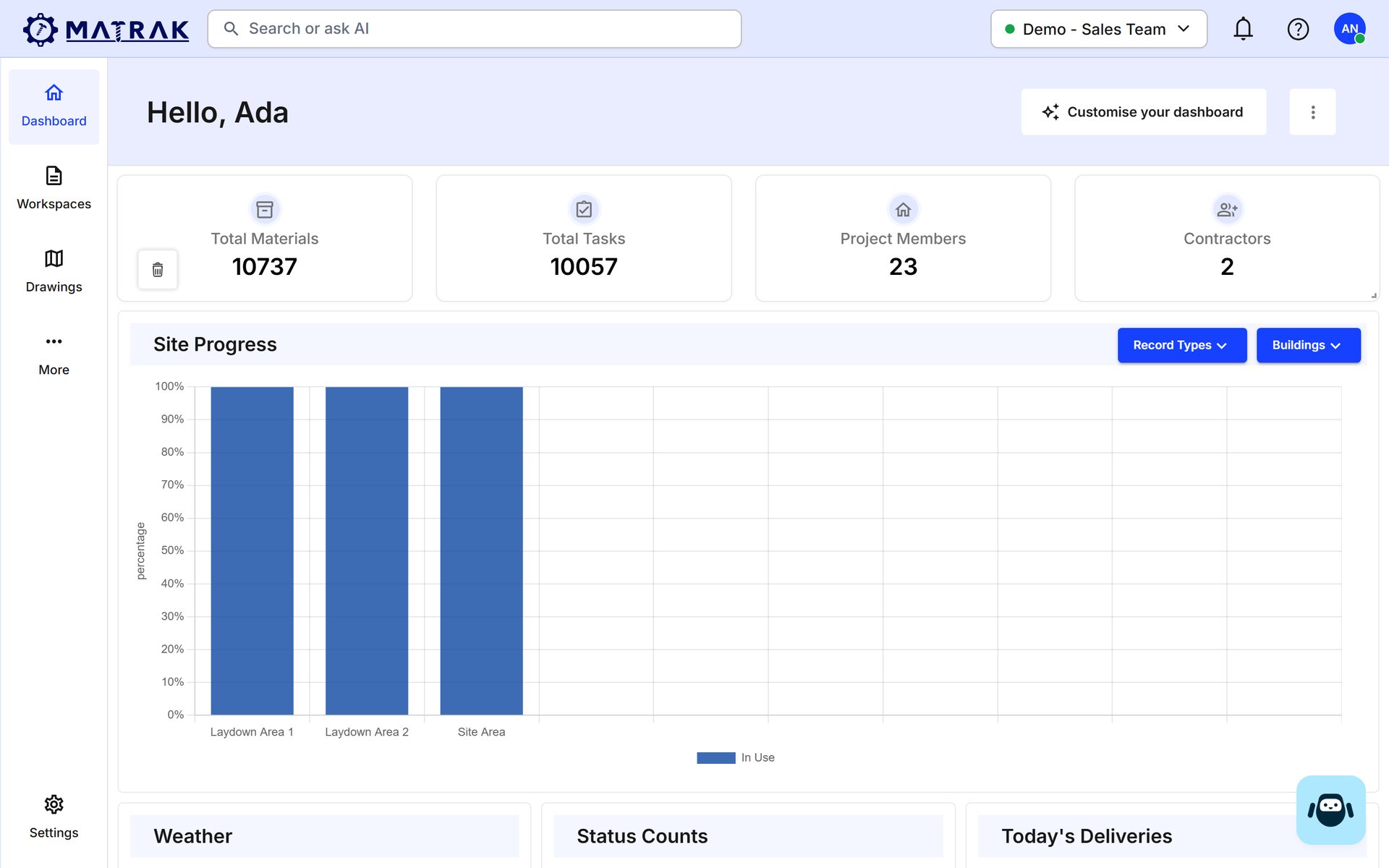Open the chatbot assistant icon
The height and width of the screenshot is (868, 1389).
tap(1330, 809)
